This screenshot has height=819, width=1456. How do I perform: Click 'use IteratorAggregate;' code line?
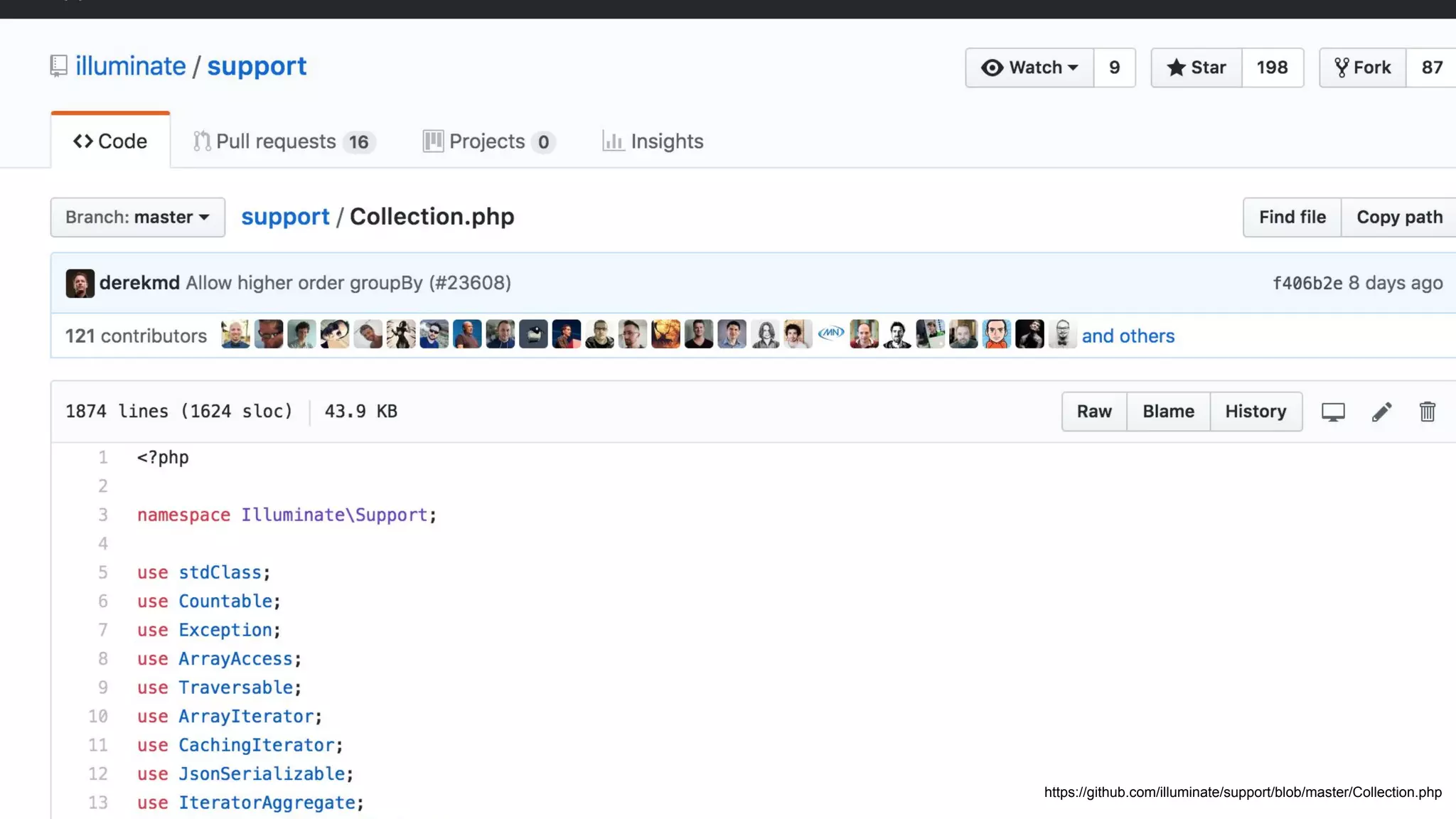click(x=250, y=803)
